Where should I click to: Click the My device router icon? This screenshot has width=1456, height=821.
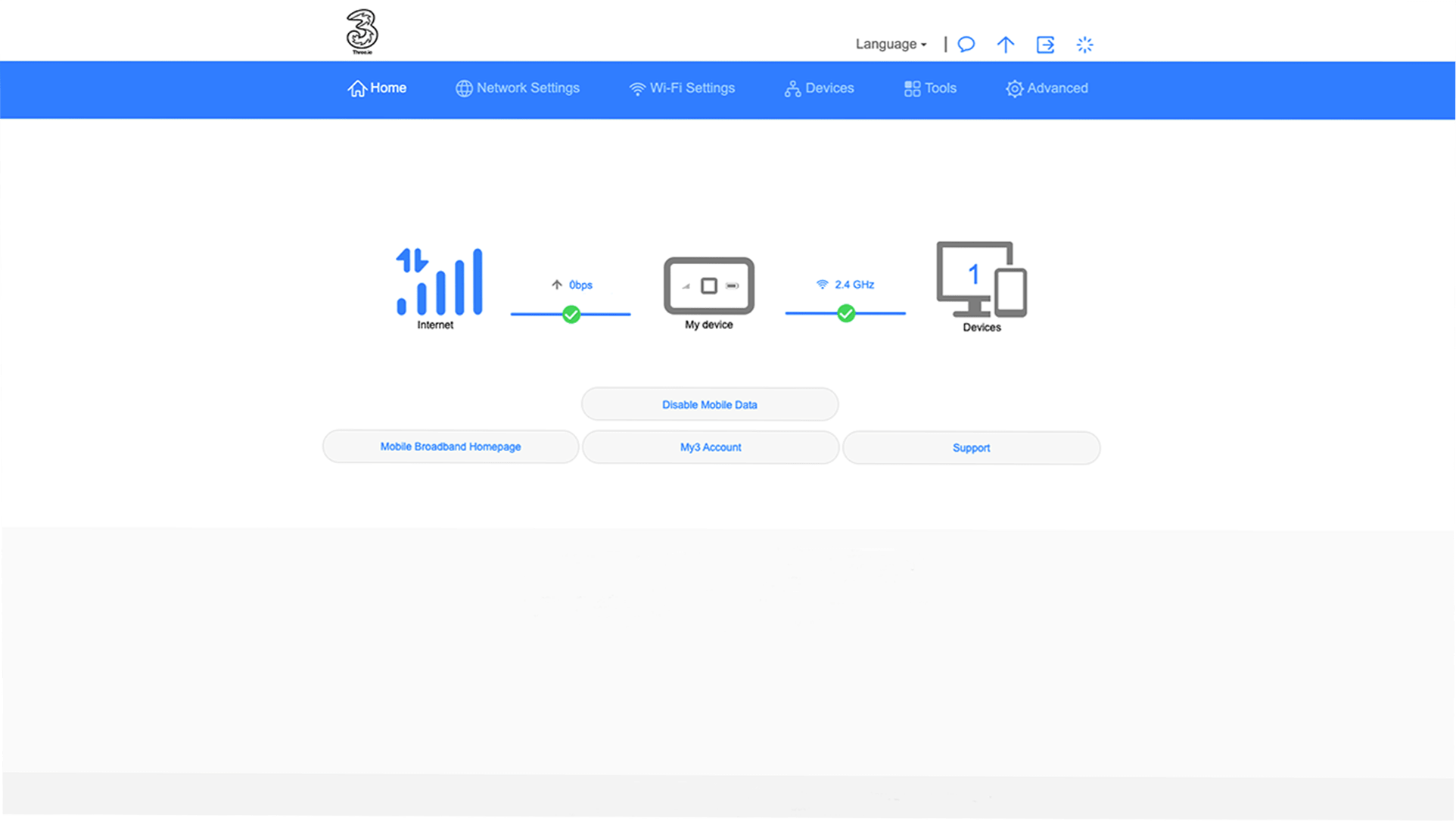tap(709, 286)
